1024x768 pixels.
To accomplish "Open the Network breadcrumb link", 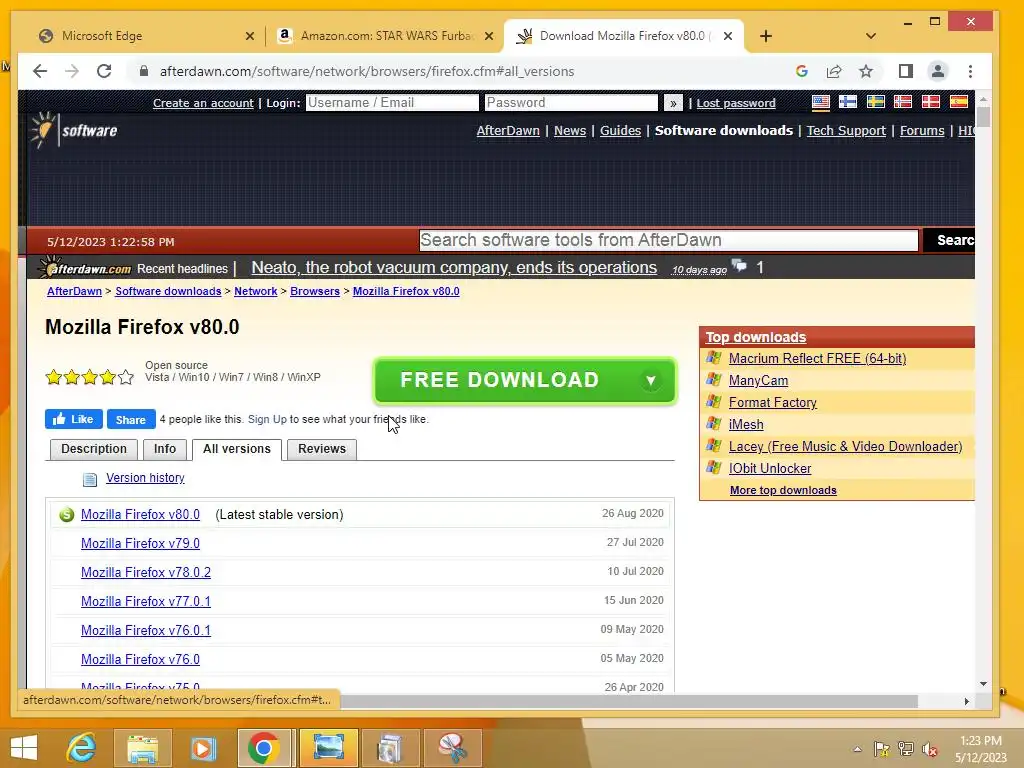I will pyautogui.click(x=256, y=291).
